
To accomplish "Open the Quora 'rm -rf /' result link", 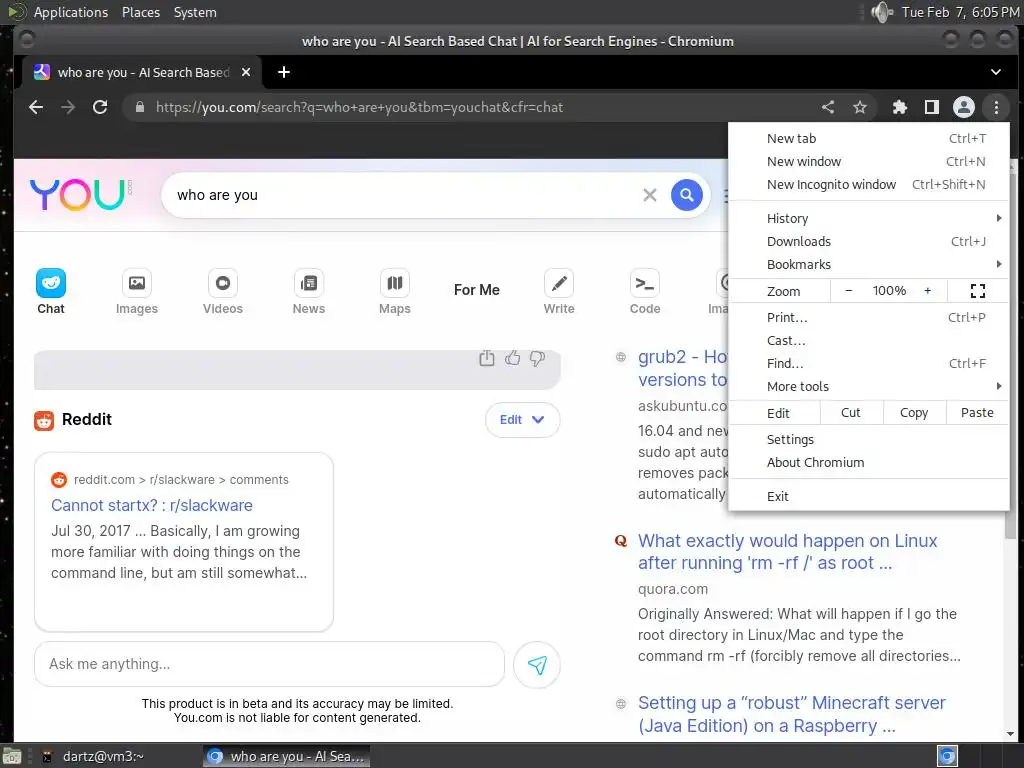I will tap(787, 552).
